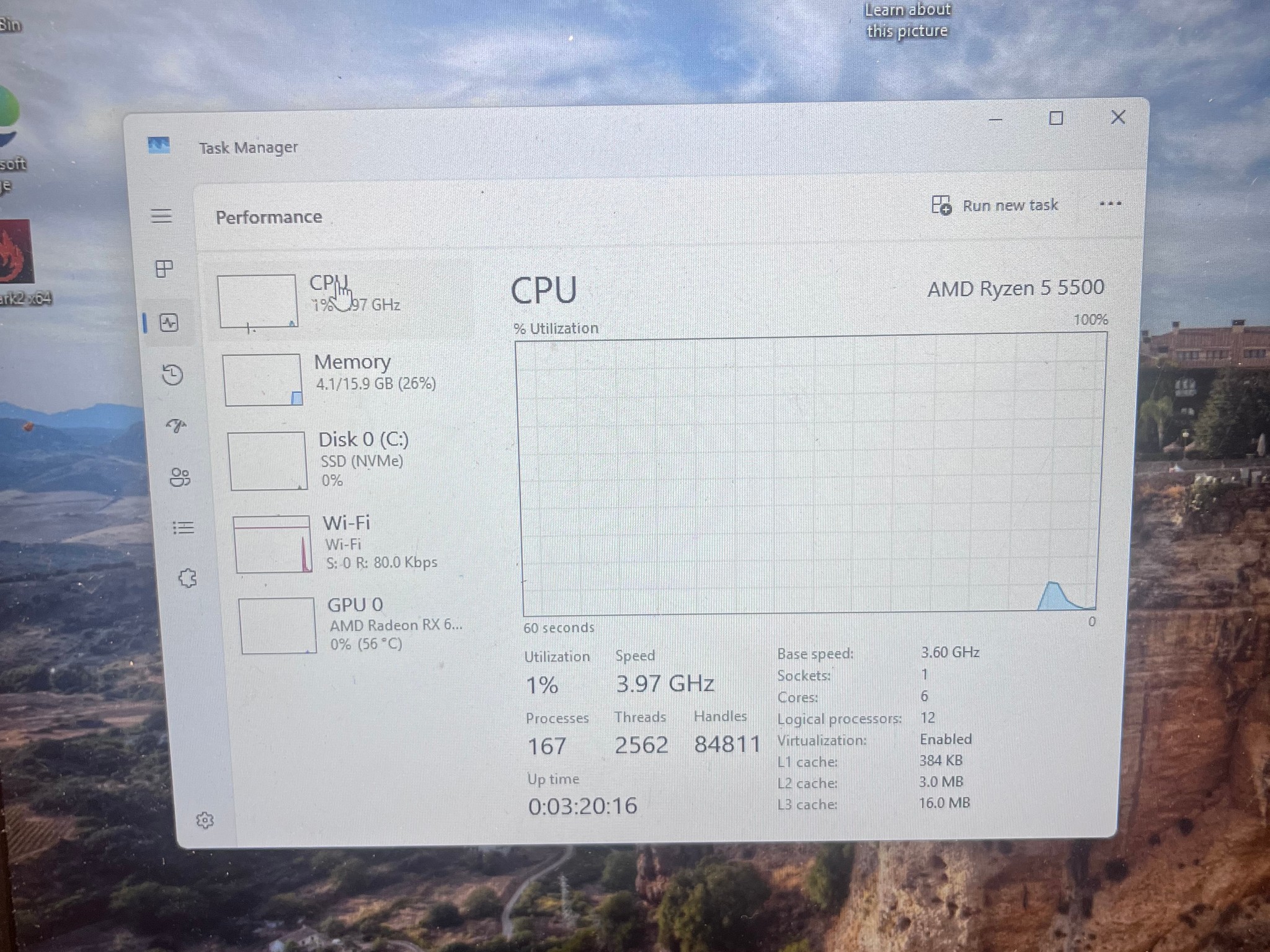Click the processes count 167
The height and width of the screenshot is (952, 1270).
pos(546,746)
